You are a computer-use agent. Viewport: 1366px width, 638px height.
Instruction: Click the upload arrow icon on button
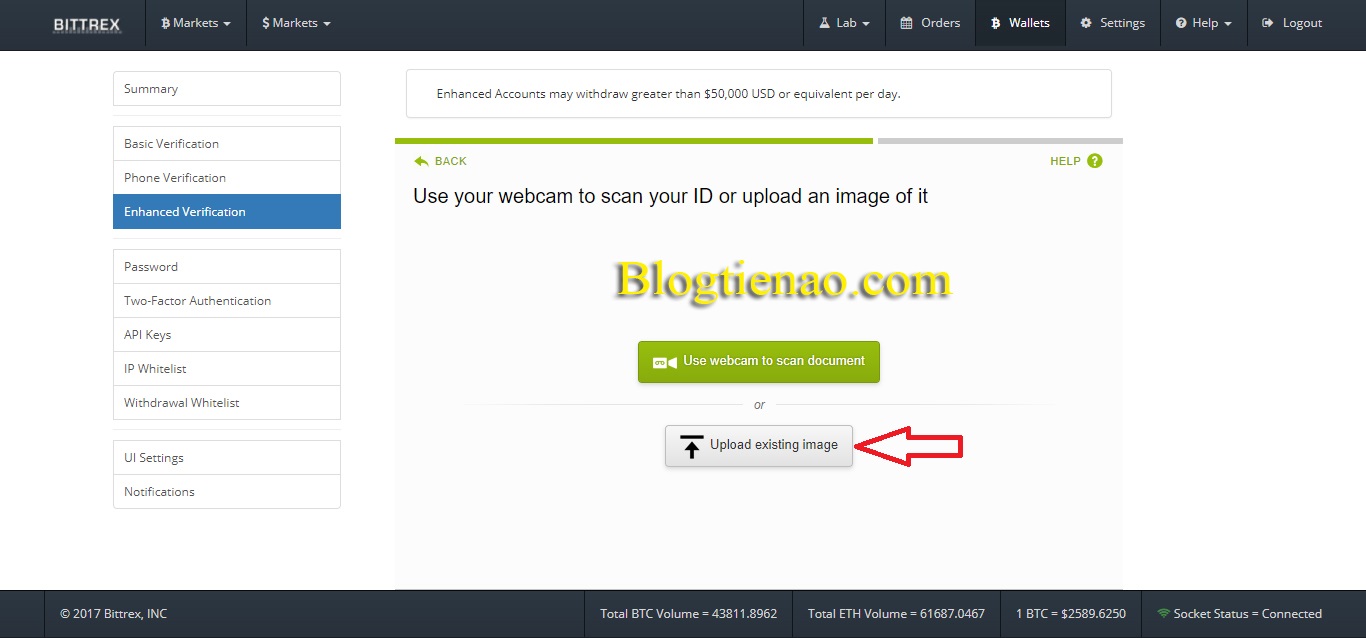691,446
